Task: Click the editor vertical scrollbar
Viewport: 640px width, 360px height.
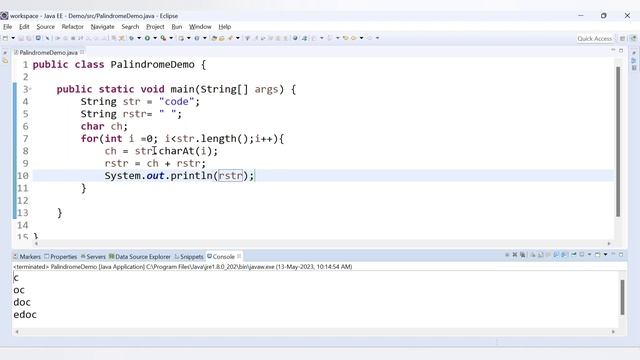Action: click(618, 141)
